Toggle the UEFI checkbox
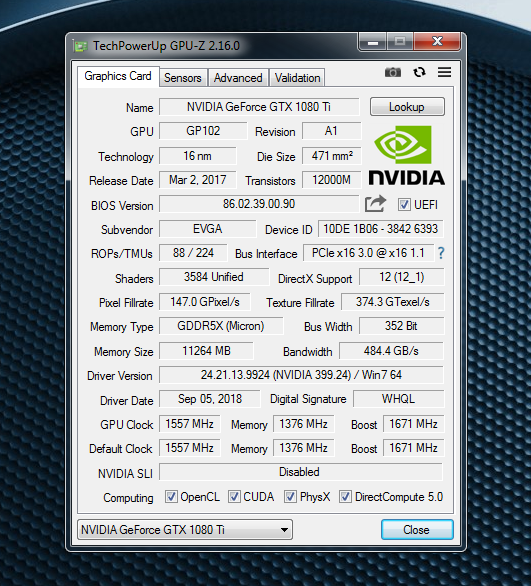Viewport: 531px width, 586px height. click(x=404, y=204)
